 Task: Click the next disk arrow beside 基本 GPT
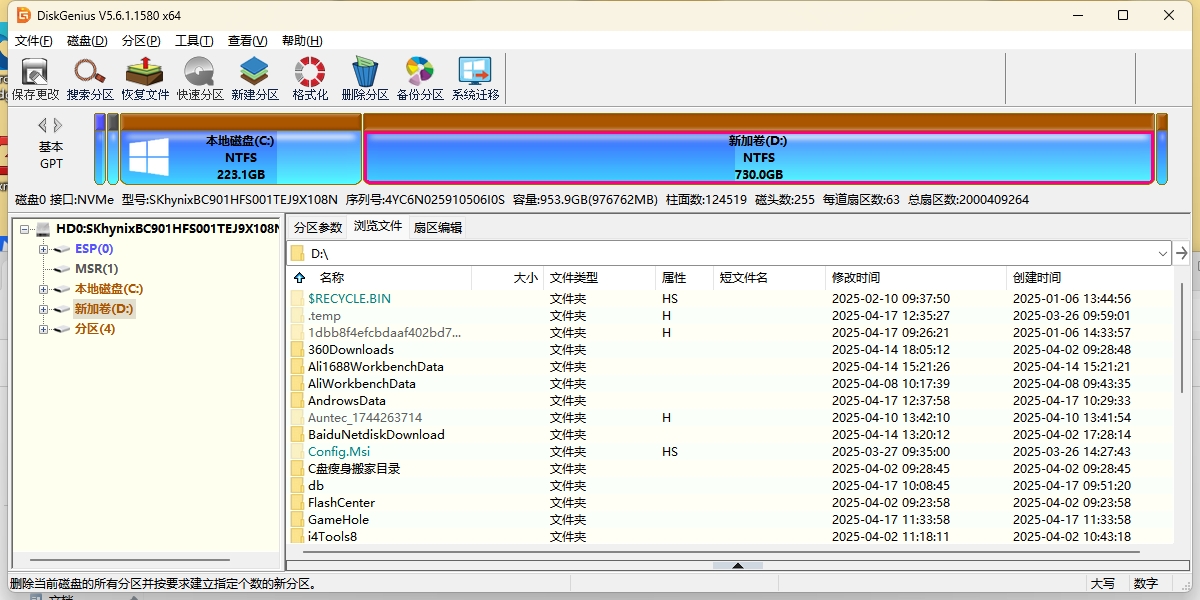click(x=58, y=126)
